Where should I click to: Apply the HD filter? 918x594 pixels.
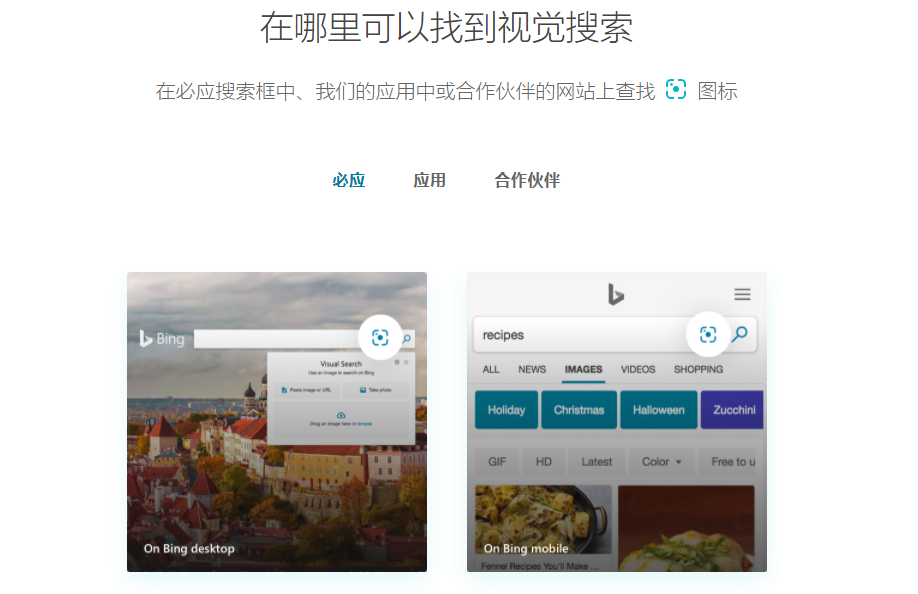[x=544, y=462]
